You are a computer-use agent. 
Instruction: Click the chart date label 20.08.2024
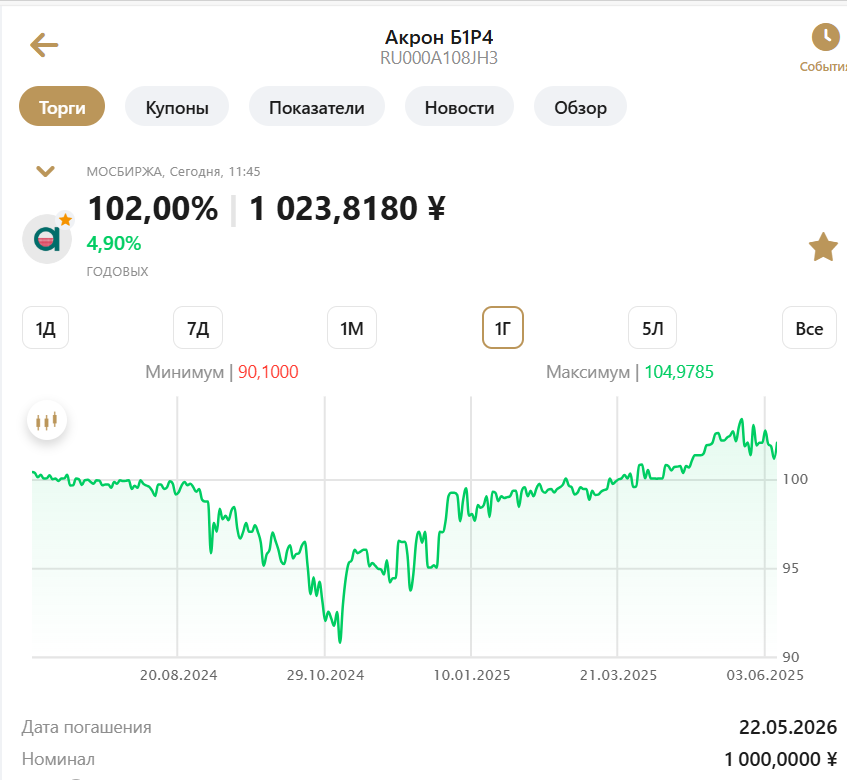click(x=178, y=675)
